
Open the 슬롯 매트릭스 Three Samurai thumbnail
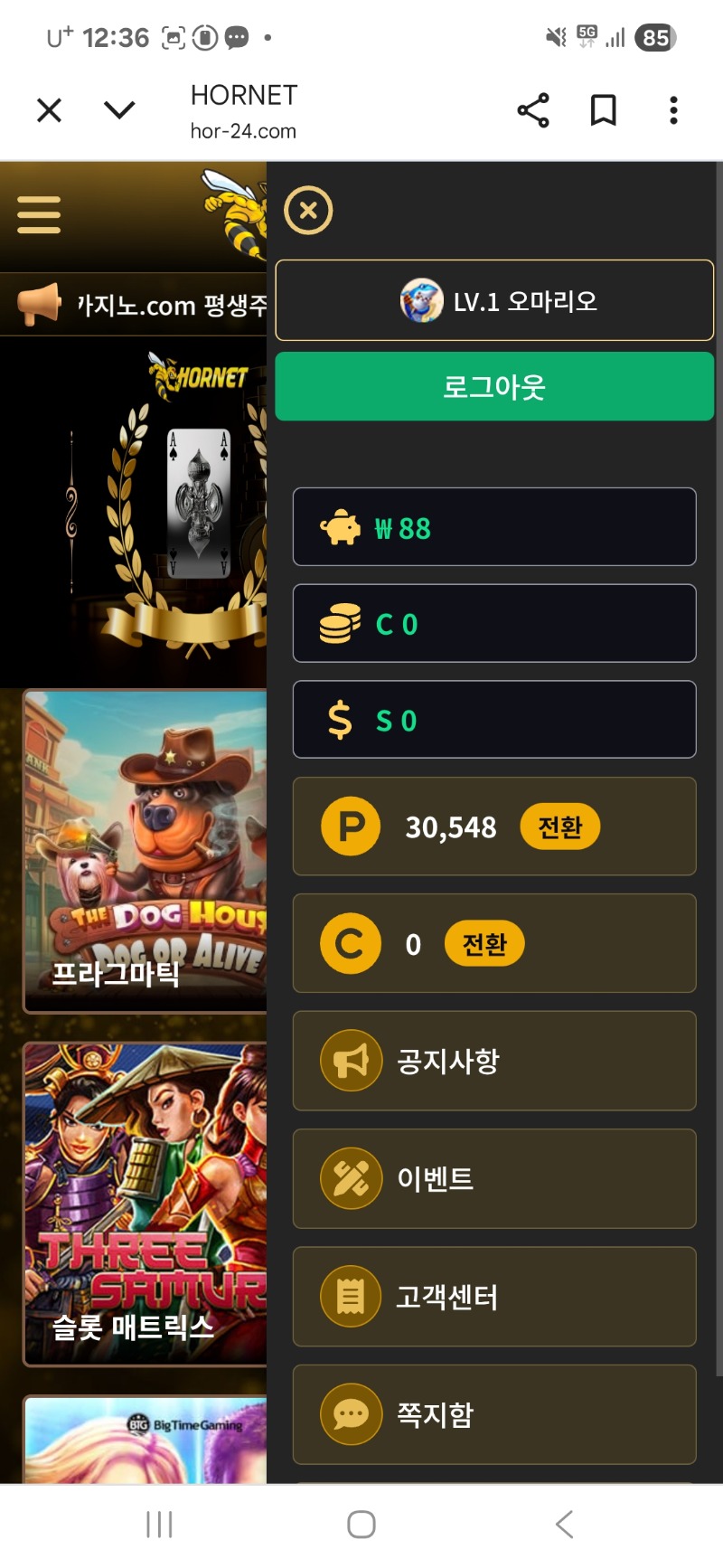pyautogui.click(x=146, y=1204)
